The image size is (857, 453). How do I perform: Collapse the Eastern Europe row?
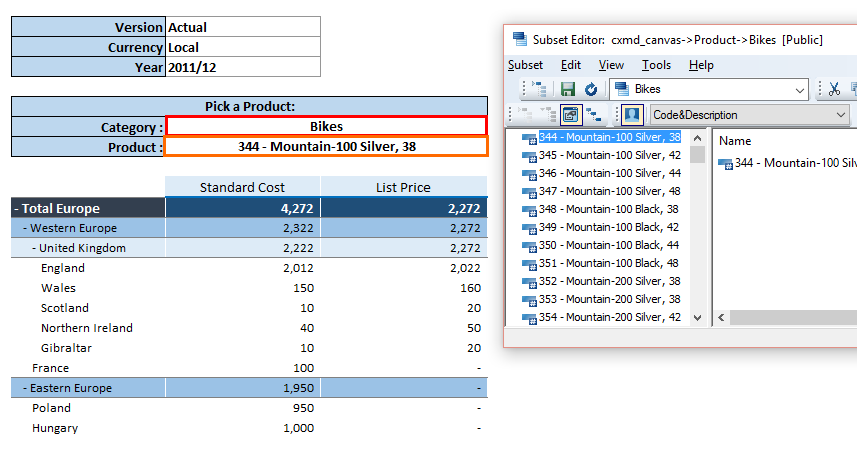tap(25, 388)
